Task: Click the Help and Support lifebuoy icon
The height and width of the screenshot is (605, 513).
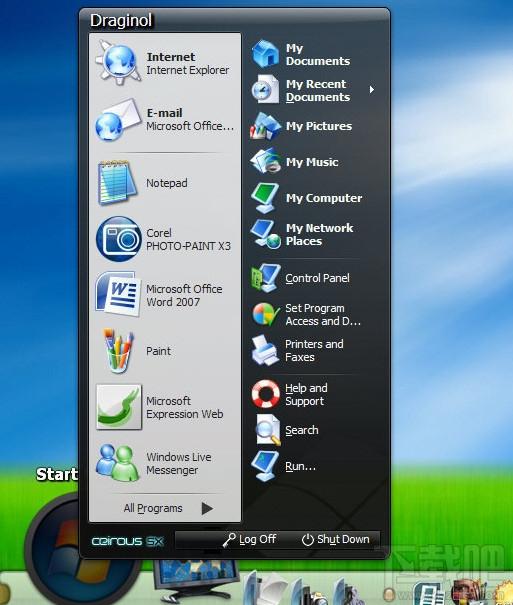Action: (x=265, y=394)
